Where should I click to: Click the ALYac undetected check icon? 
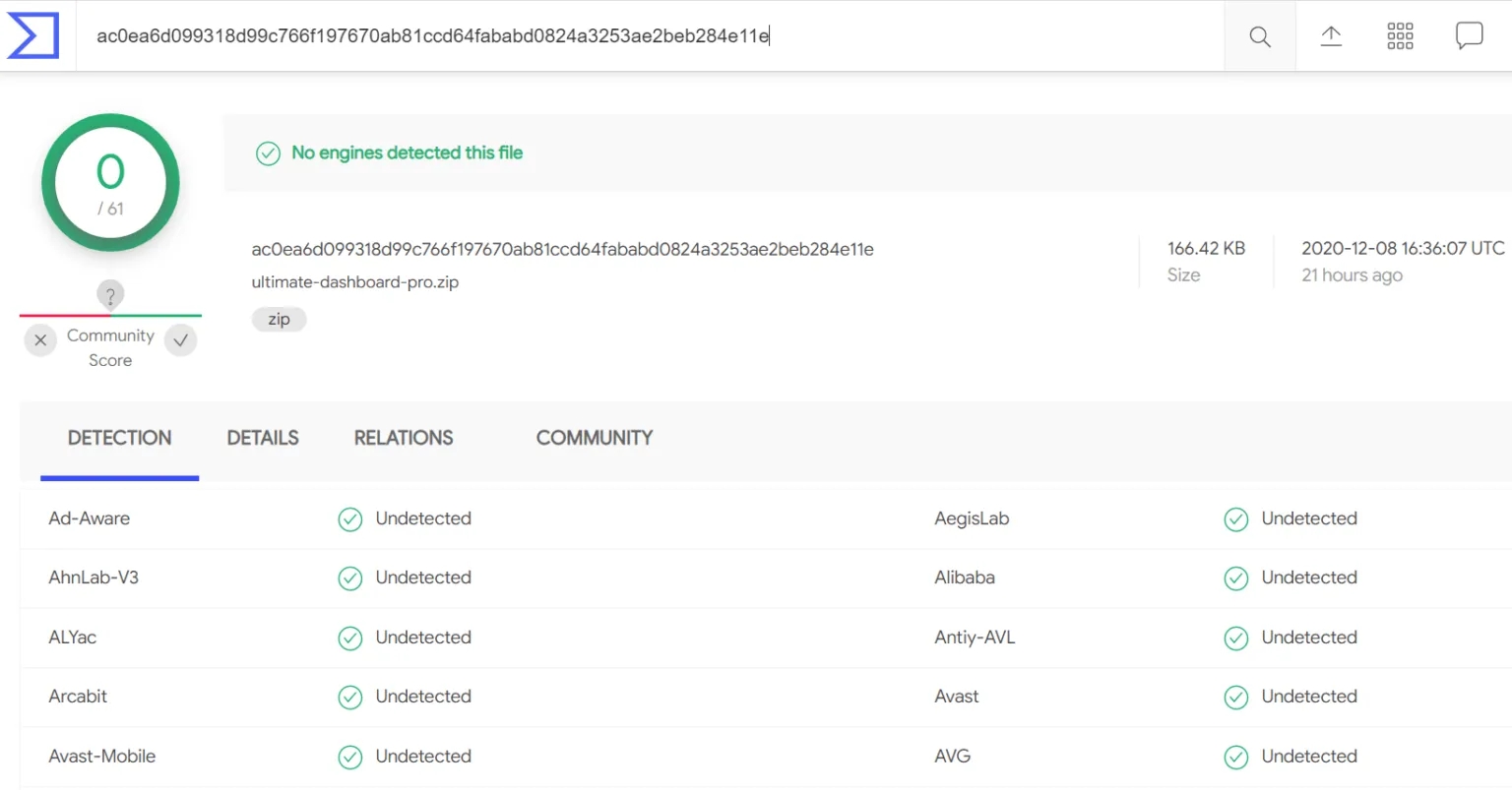click(350, 638)
